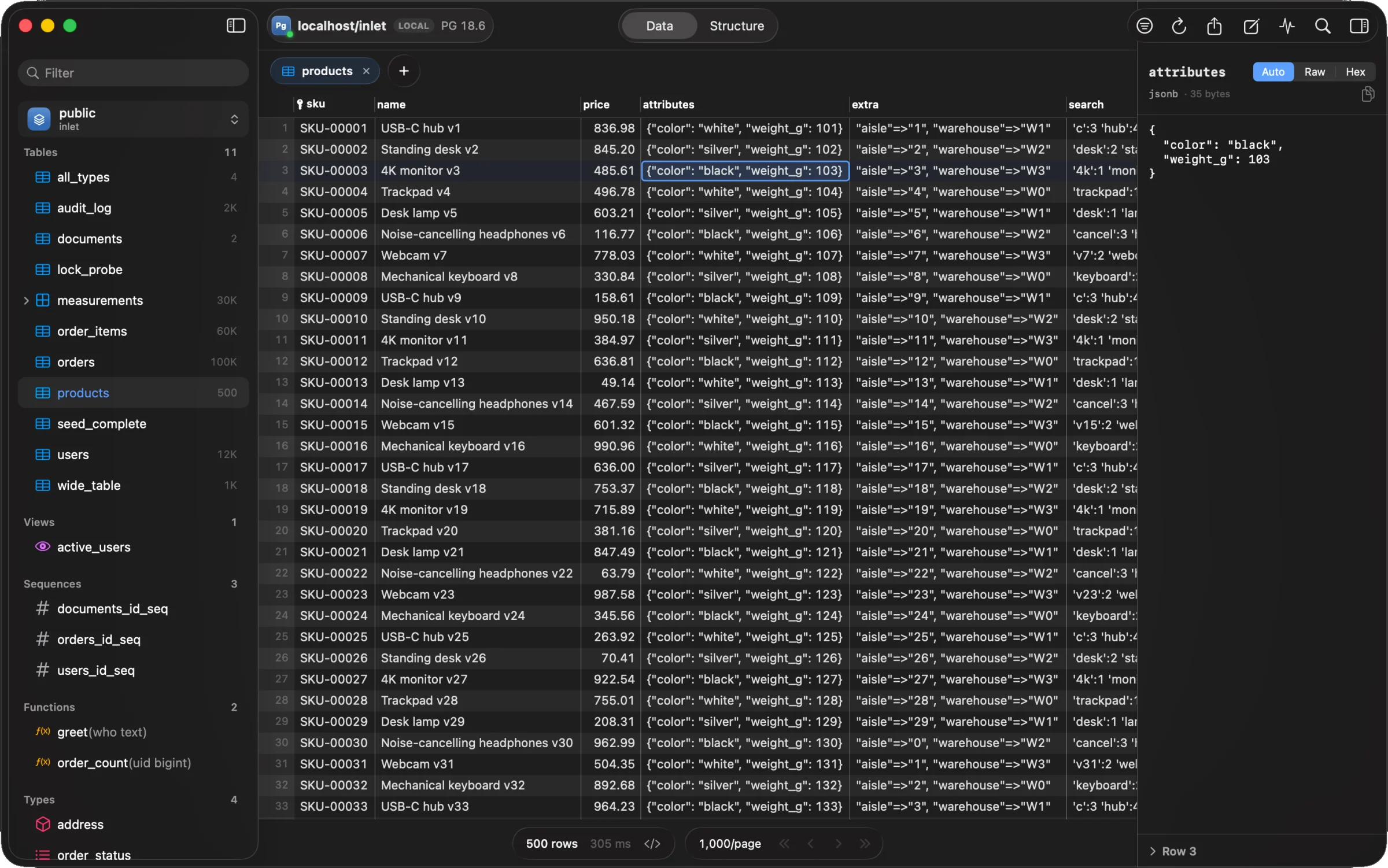Open the greet(who text) function

coord(134,732)
